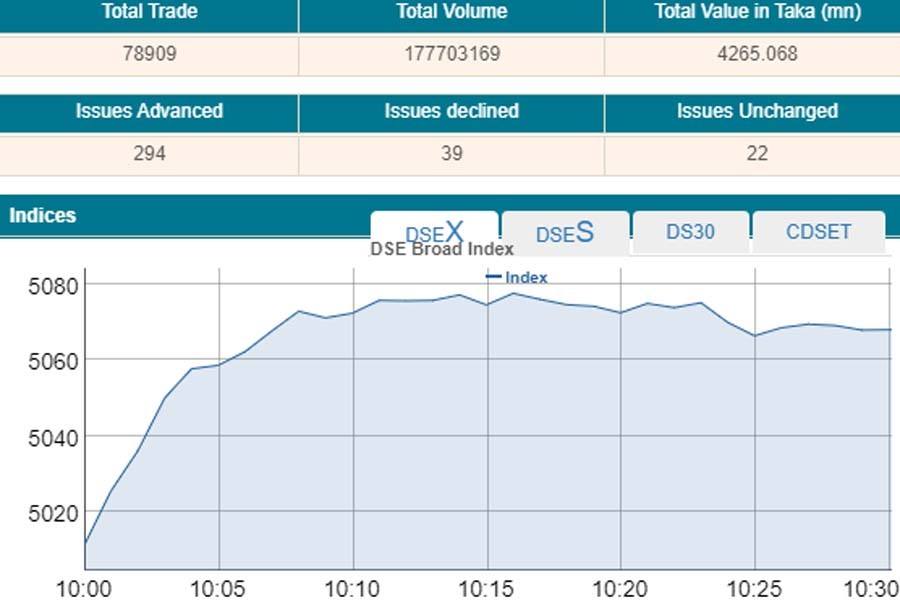Image resolution: width=900 pixels, height=600 pixels.
Task: Select the Issues Unchanged header
Action: click(757, 111)
